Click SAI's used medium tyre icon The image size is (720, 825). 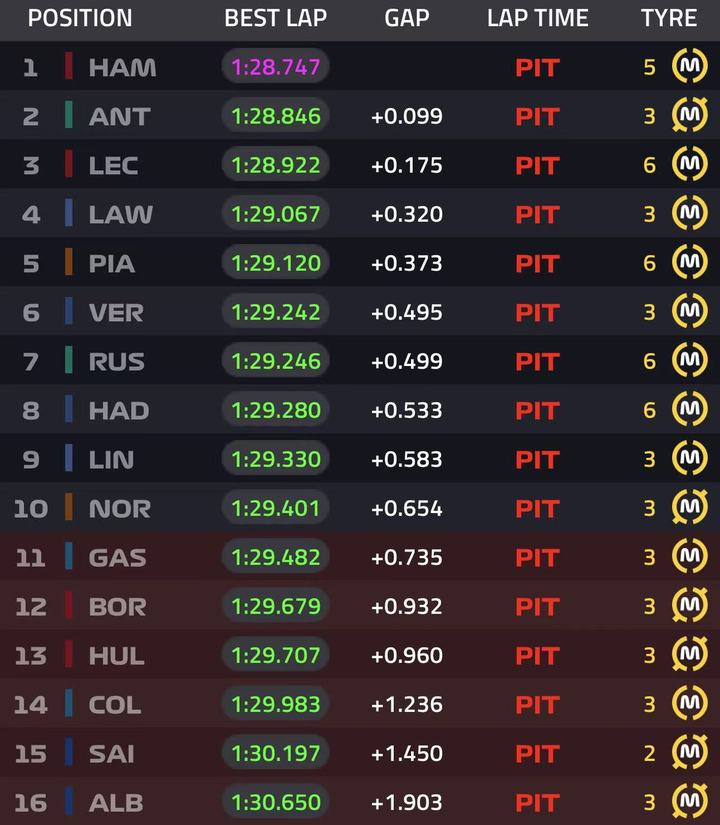(689, 752)
